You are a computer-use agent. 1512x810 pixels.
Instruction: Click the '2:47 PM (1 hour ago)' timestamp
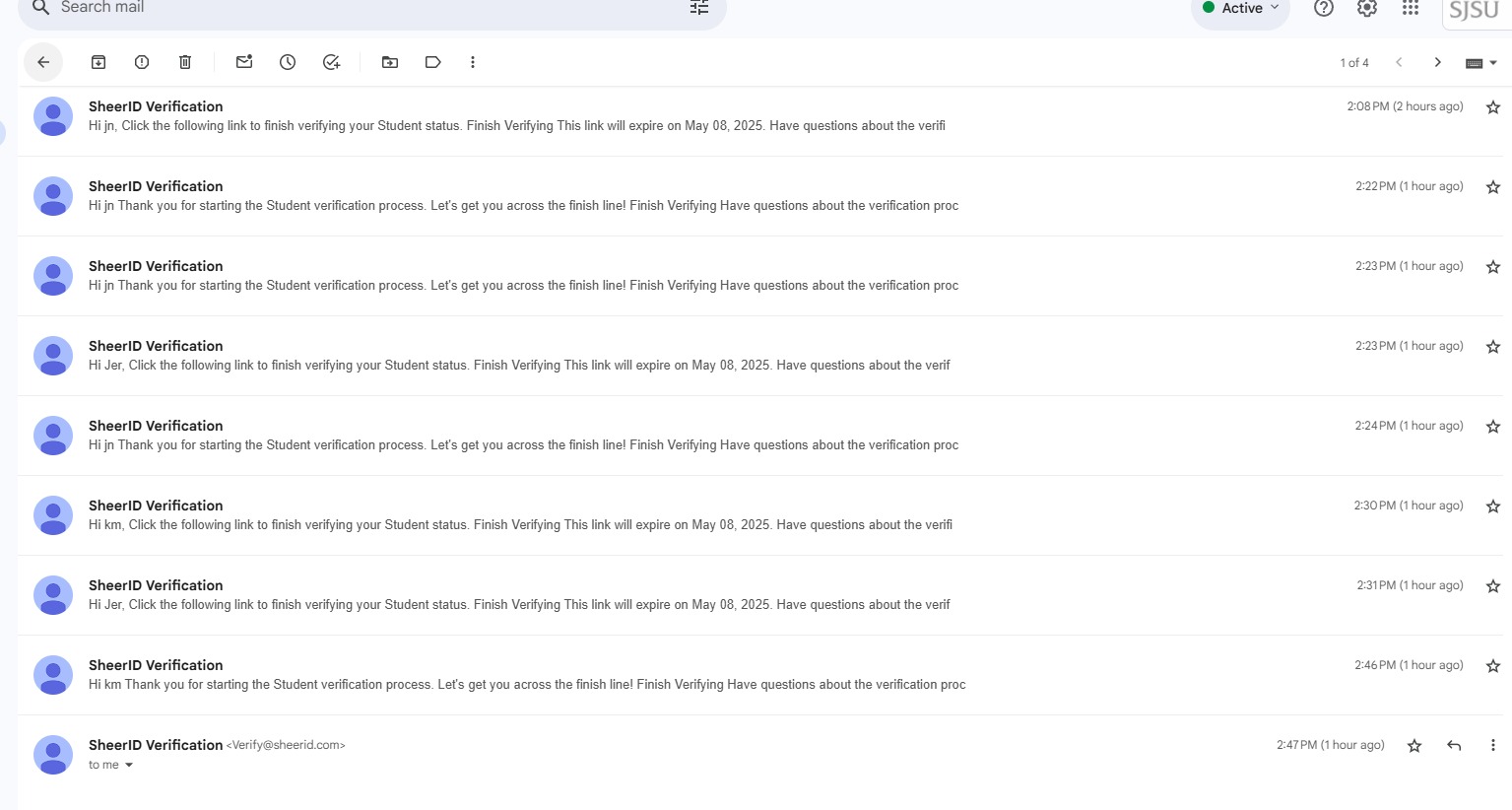point(1330,745)
